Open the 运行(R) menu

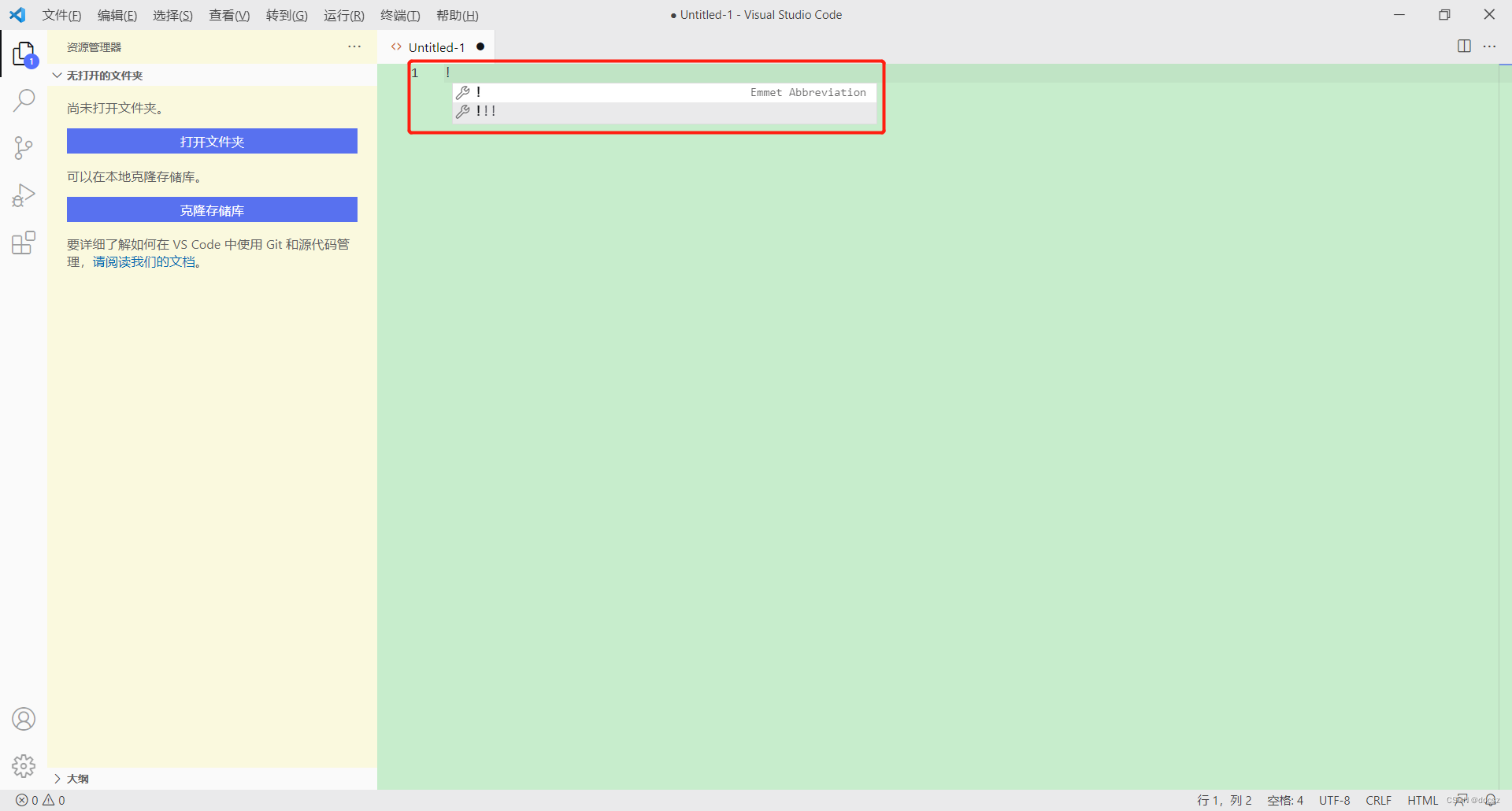[x=344, y=15]
